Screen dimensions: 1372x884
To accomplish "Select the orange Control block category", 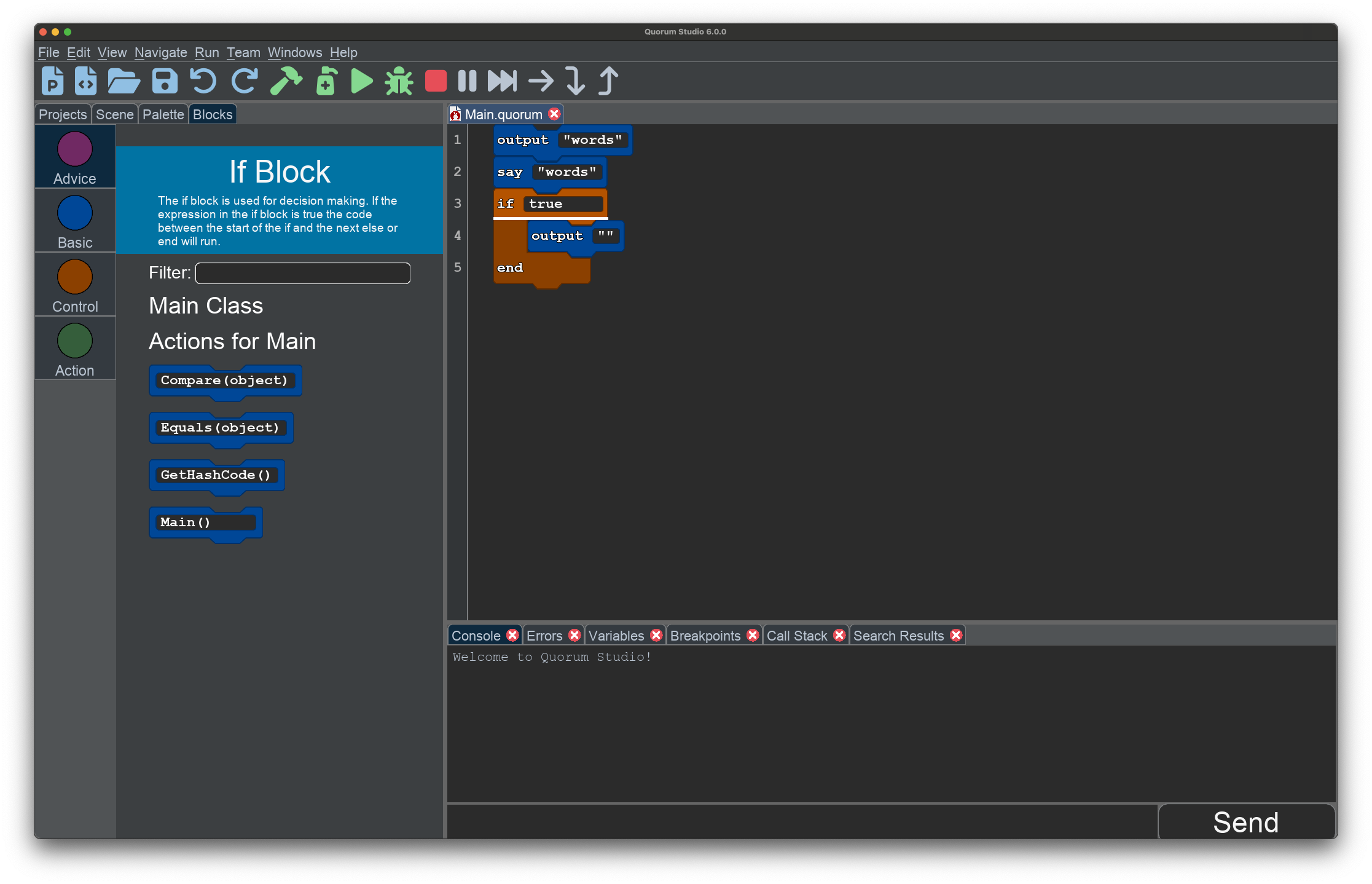I will [75, 285].
